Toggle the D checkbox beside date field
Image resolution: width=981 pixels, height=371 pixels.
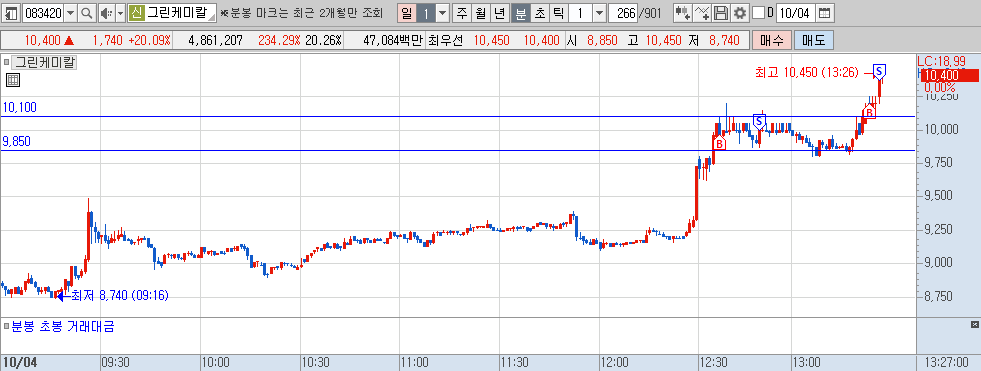click(758, 13)
